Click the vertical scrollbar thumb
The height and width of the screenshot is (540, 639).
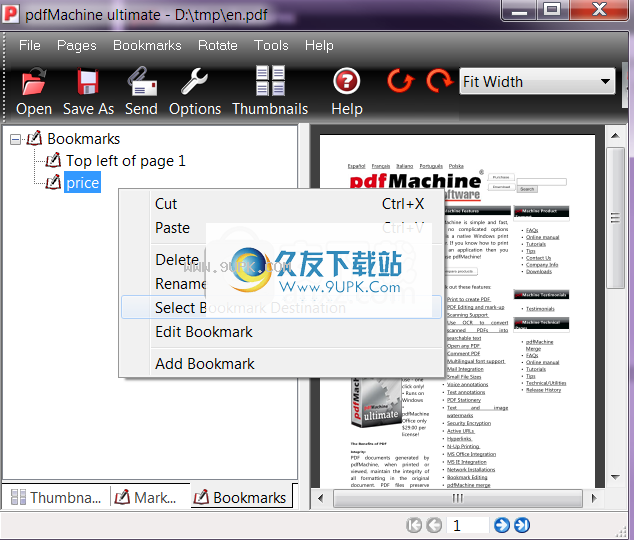coord(615,218)
